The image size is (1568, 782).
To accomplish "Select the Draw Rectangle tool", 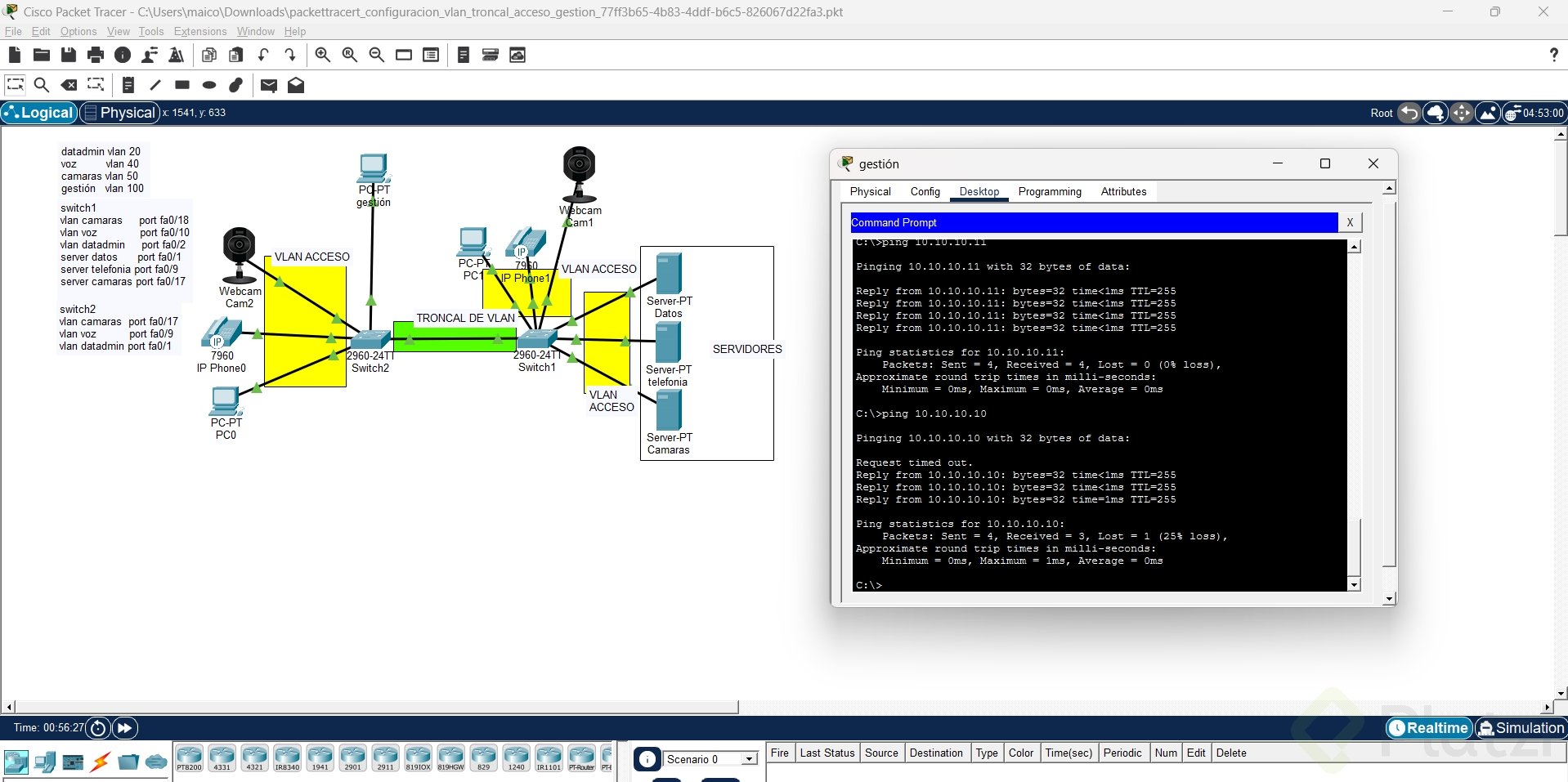I will [182, 84].
